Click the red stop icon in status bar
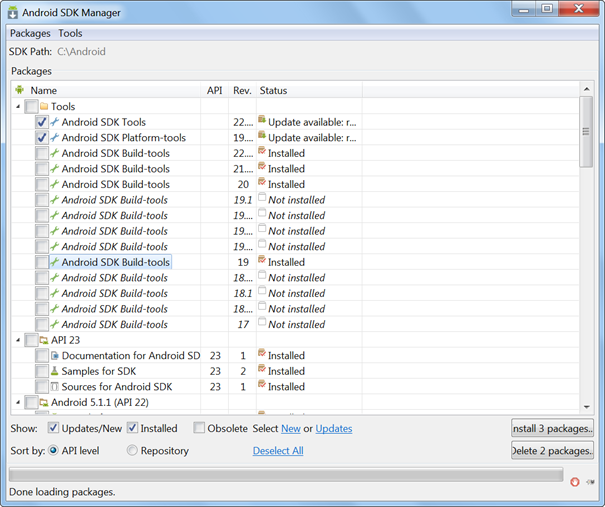The height and width of the screenshot is (507, 605). coord(575,482)
